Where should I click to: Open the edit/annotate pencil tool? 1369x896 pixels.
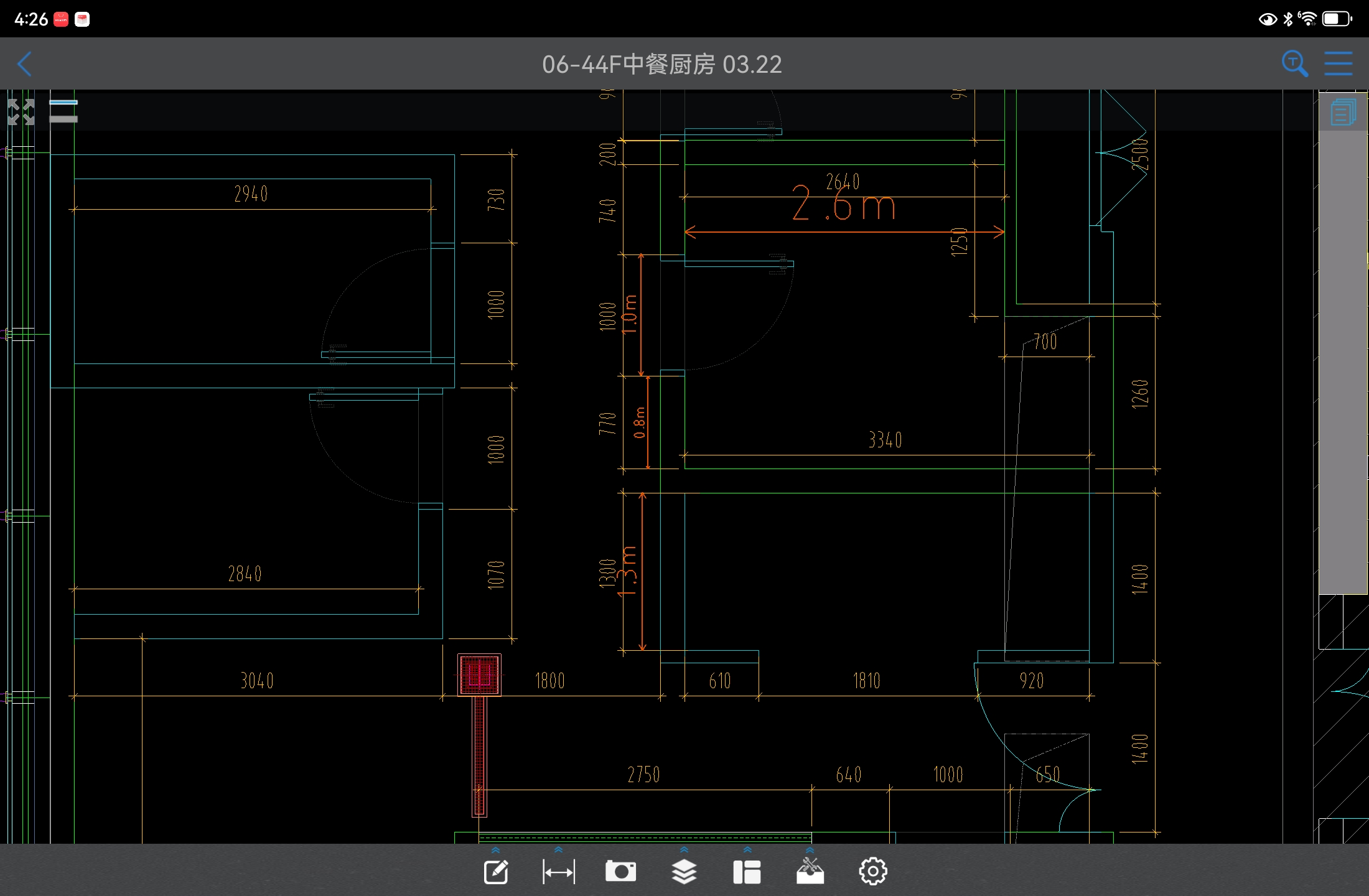[496, 872]
